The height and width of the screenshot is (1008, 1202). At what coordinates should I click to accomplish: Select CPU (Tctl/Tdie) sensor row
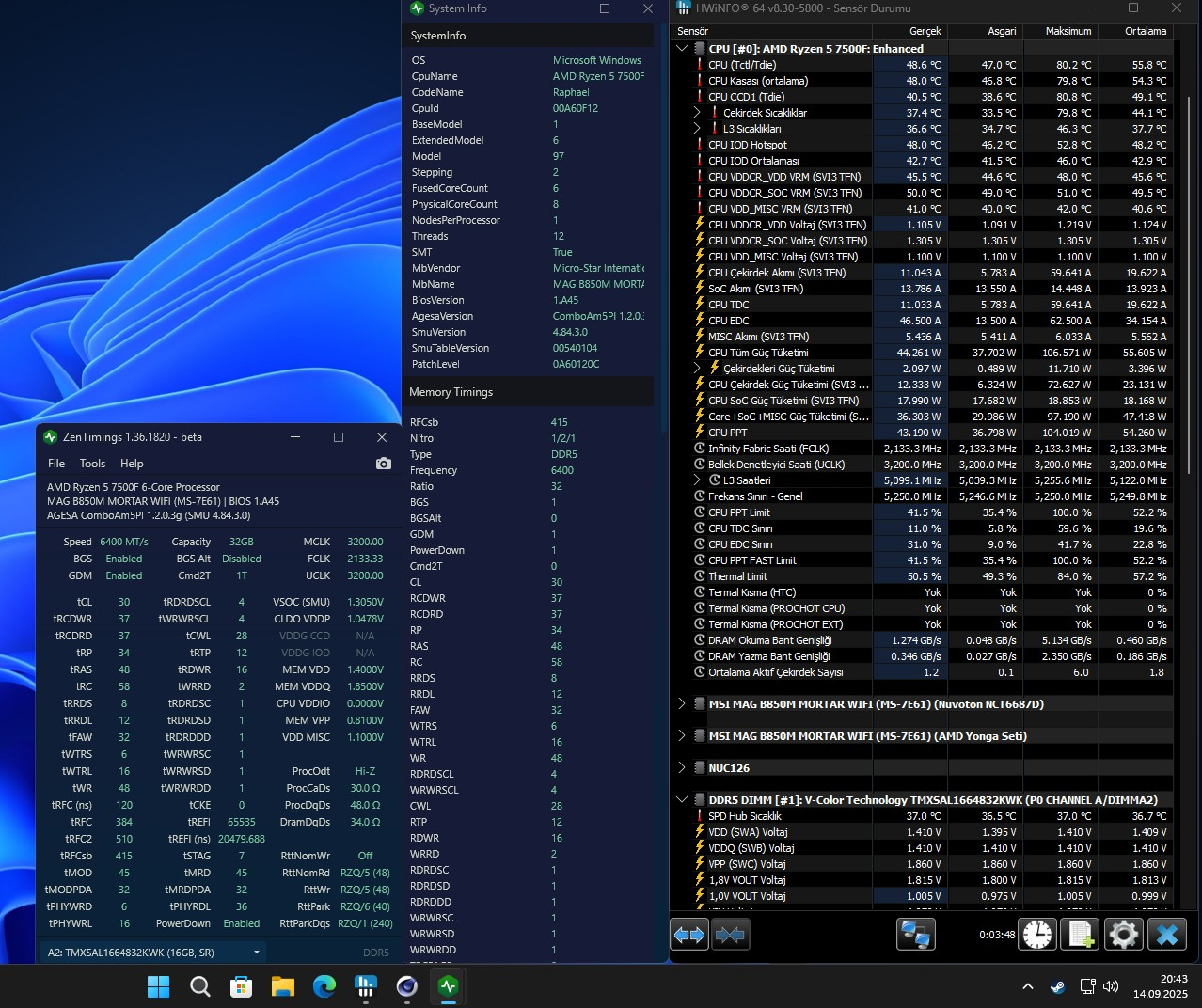(x=922, y=65)
